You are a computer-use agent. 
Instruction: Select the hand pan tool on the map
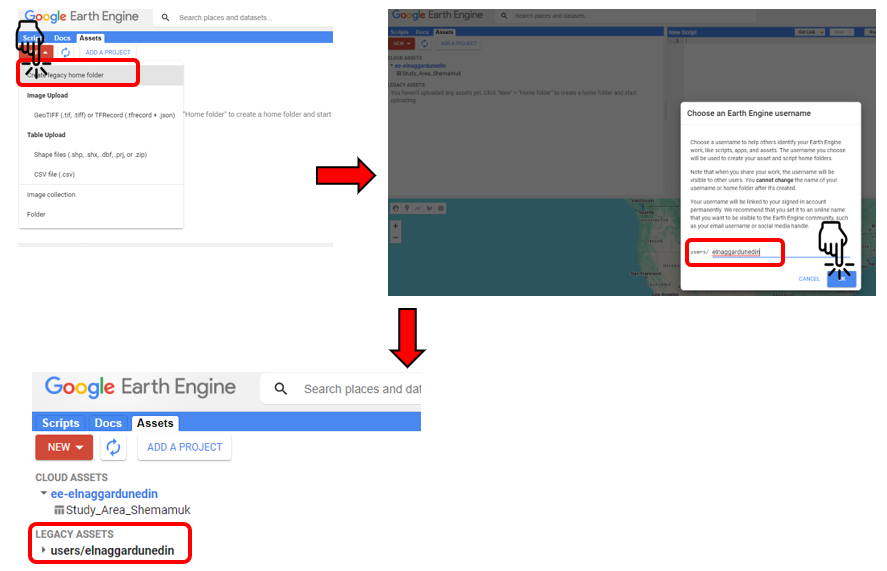point(395,208)
